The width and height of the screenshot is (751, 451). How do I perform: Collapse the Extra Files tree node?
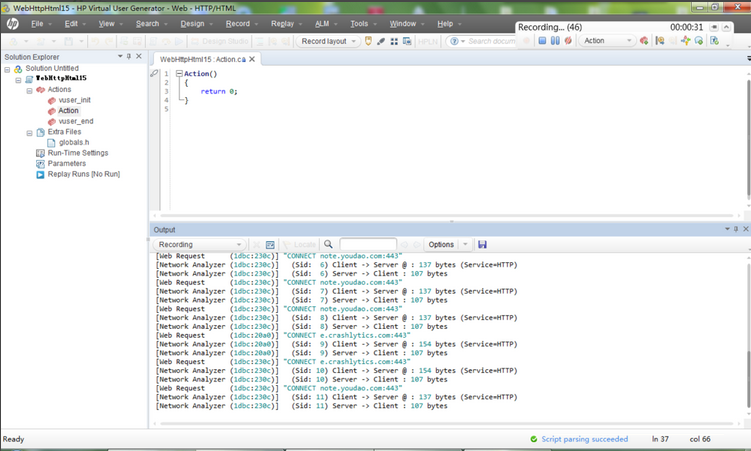click(30, 133)
